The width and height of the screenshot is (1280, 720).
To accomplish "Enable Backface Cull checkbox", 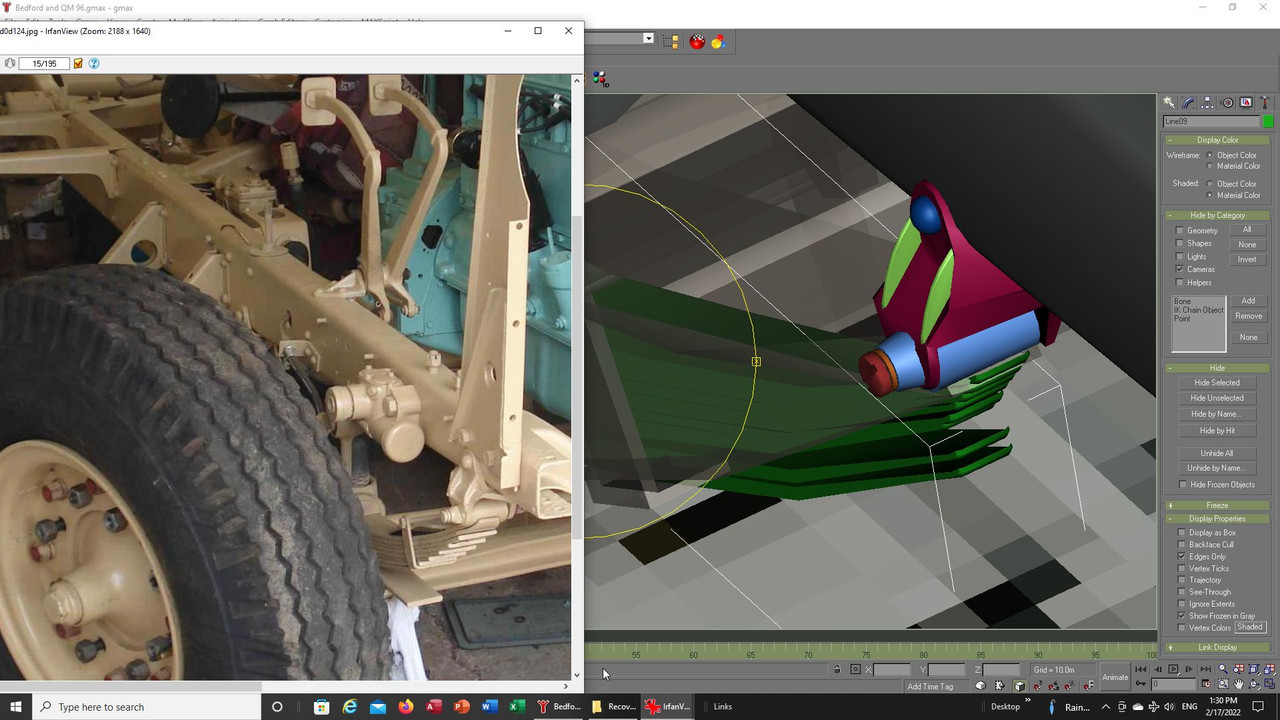I will click(x=1182, y=545).
